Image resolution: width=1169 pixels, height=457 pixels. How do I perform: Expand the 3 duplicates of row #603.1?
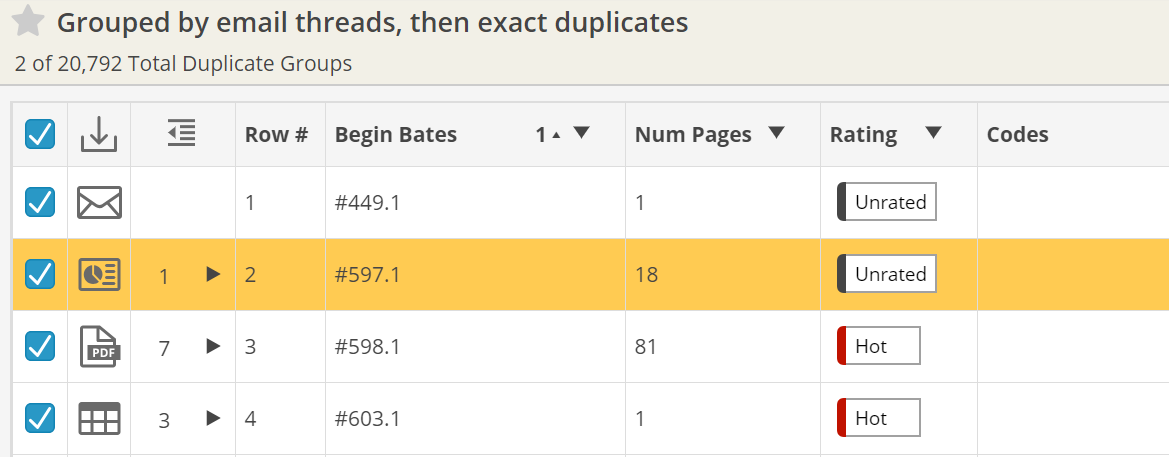[x=213, y=418]
